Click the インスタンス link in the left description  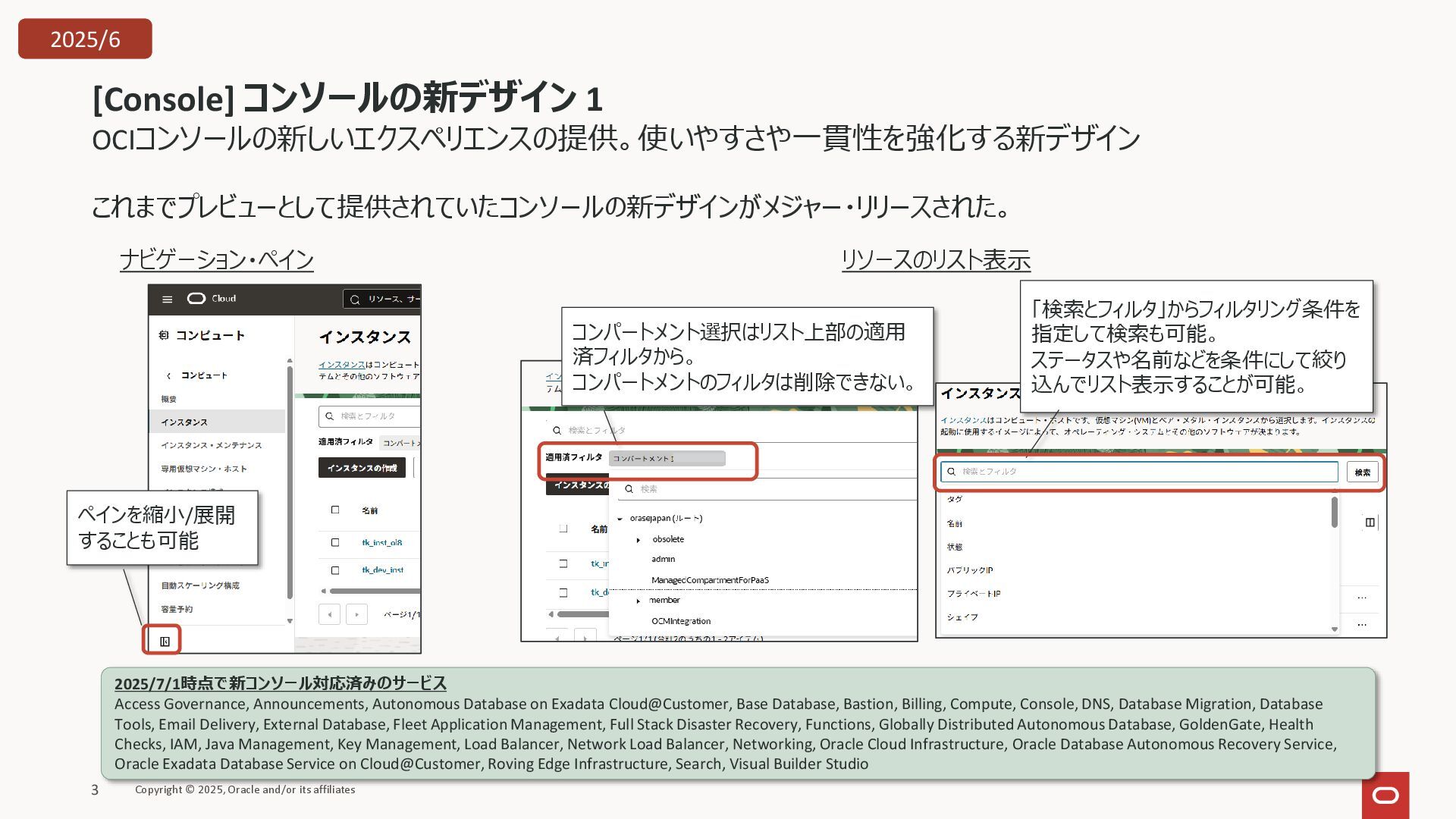pos(341,365)
